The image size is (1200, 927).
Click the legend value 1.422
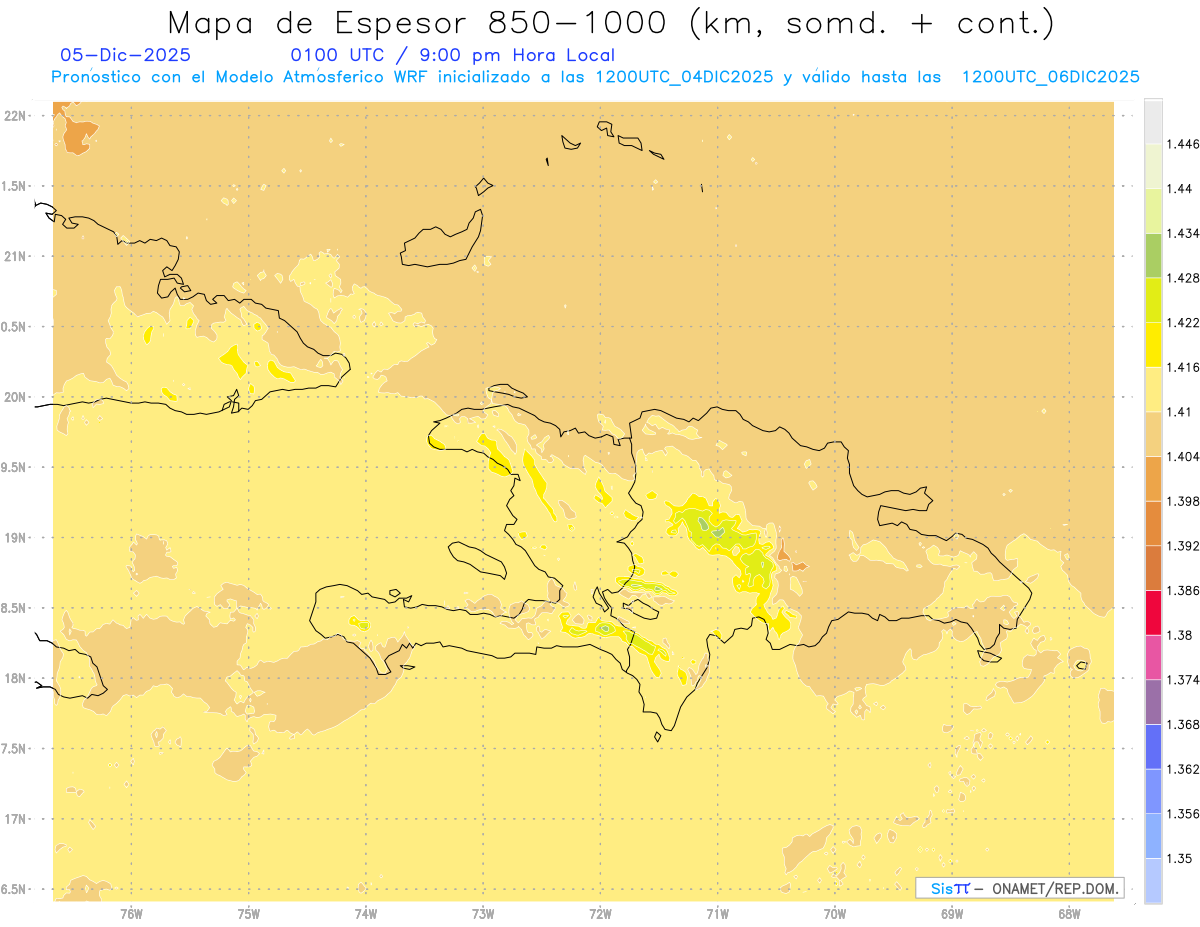tap(1183, 322)
